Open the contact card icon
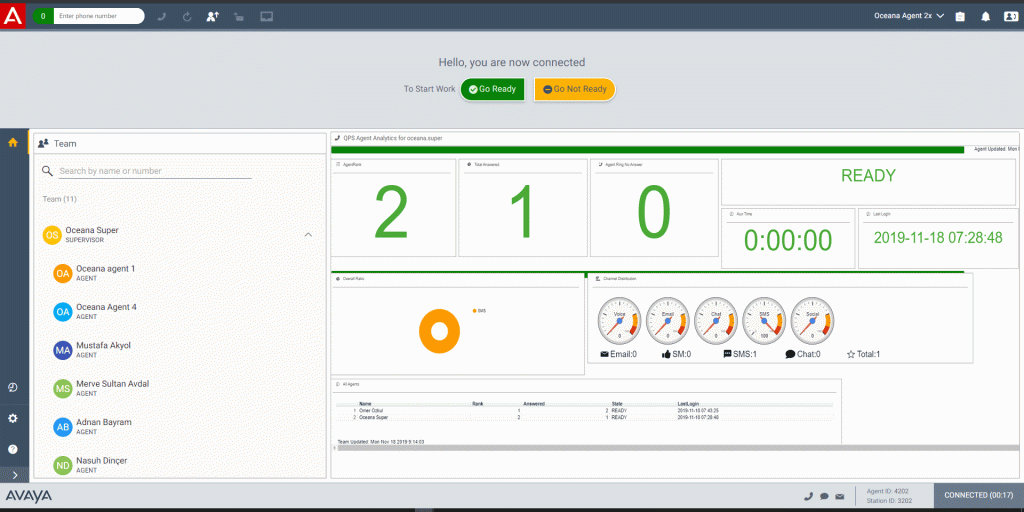The width and height of the screenshot is (1024, 512). point(1010,17)
